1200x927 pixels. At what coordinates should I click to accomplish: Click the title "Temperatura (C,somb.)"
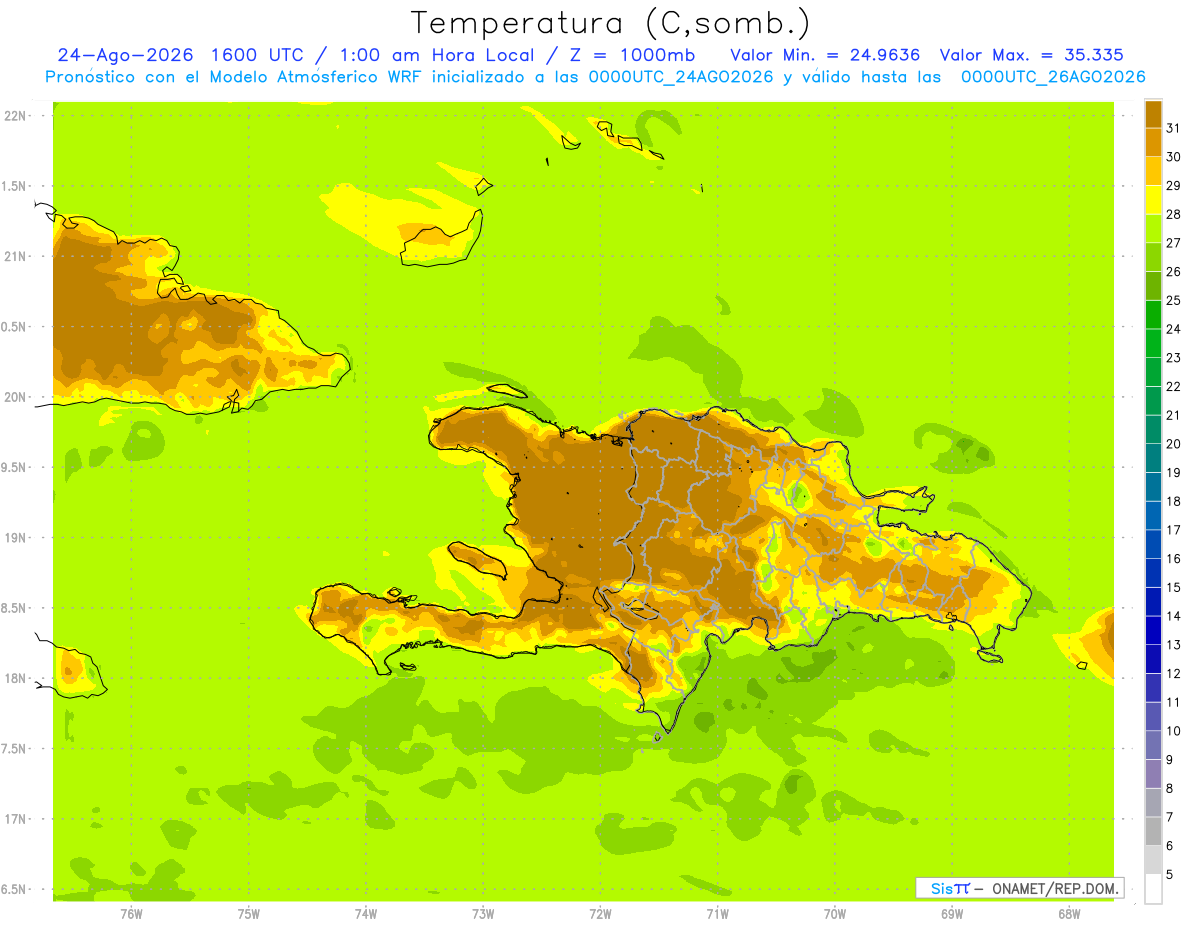click(611, 24)
